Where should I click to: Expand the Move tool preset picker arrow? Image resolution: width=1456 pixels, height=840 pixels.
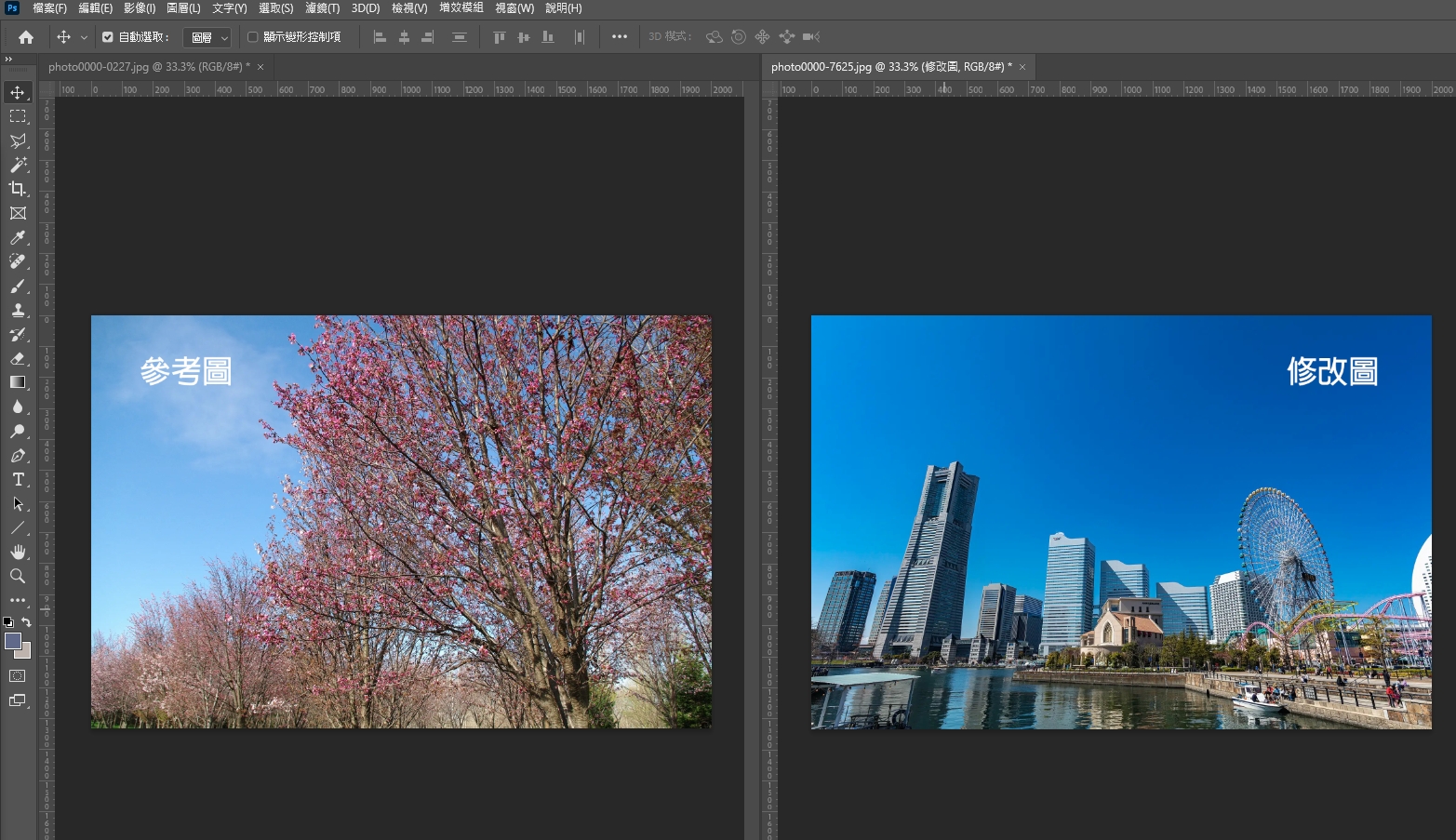pos(84,37)
